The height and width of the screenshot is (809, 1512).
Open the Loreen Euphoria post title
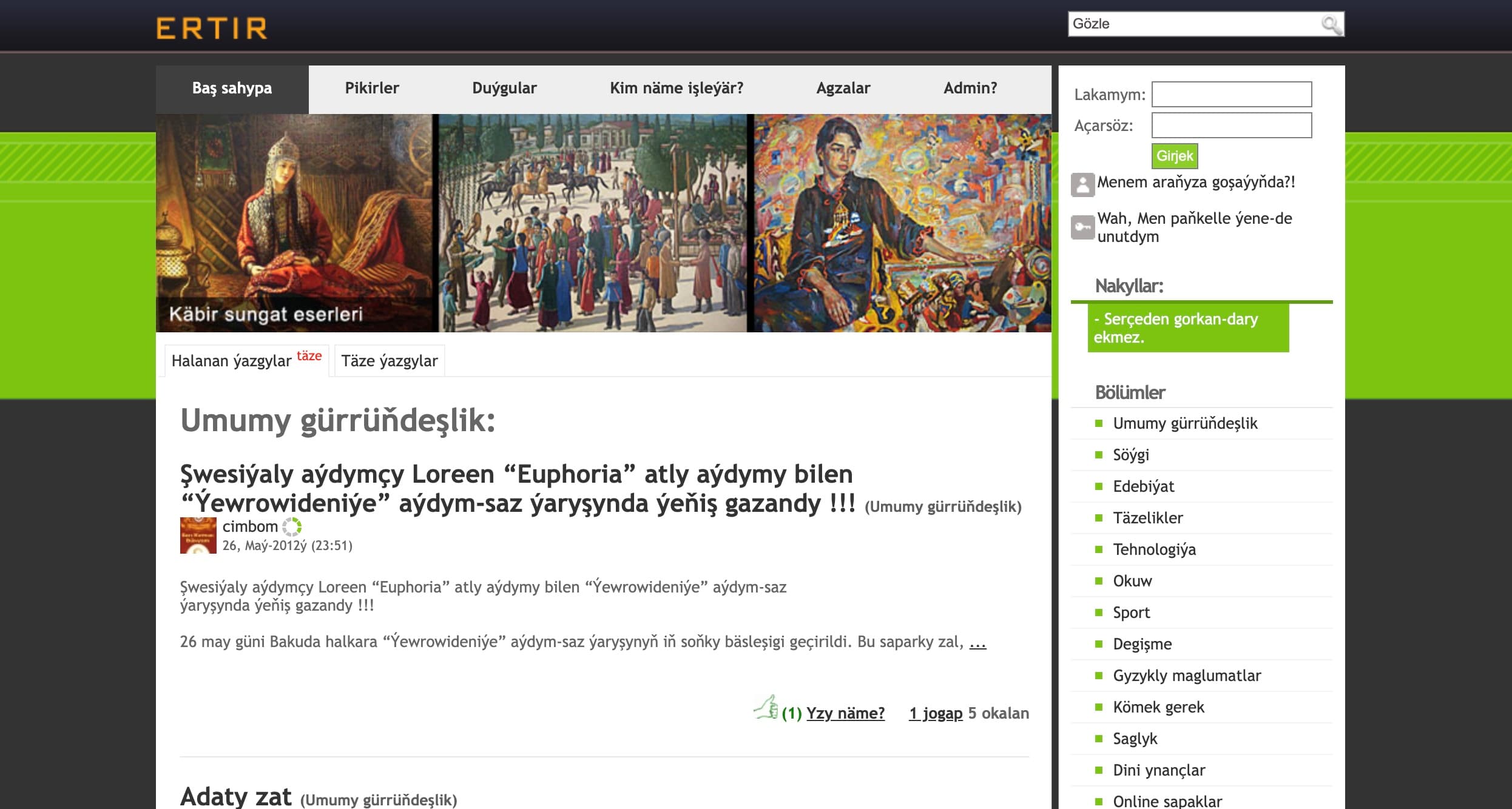(518, 489)
